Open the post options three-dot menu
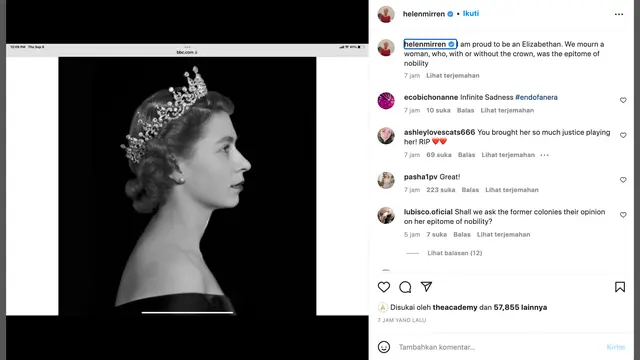The height and width of the screenshot is (360, 640). (x=619, y=14)
